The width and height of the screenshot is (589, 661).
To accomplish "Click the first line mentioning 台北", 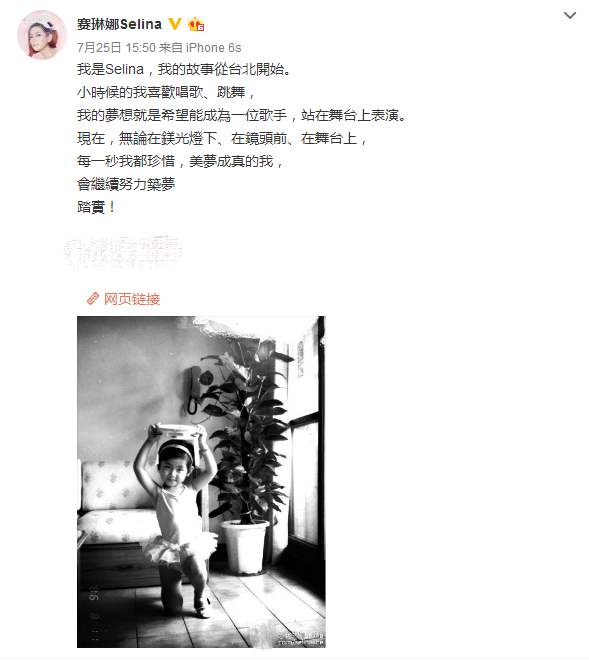I will pos(185,69).
